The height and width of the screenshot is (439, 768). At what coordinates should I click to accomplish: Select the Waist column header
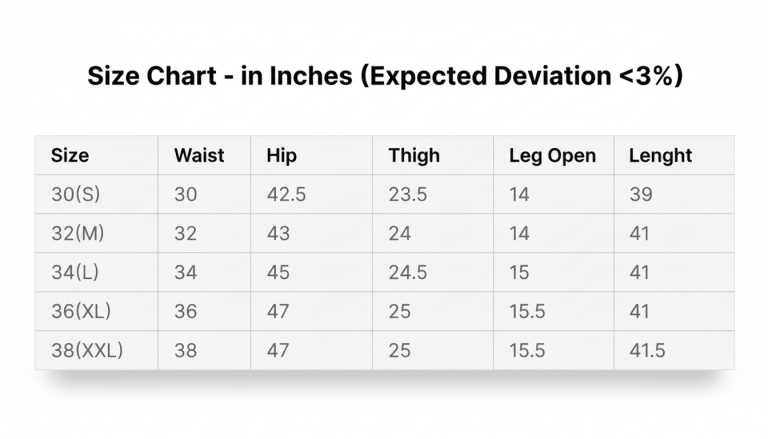tap(199, 155)
